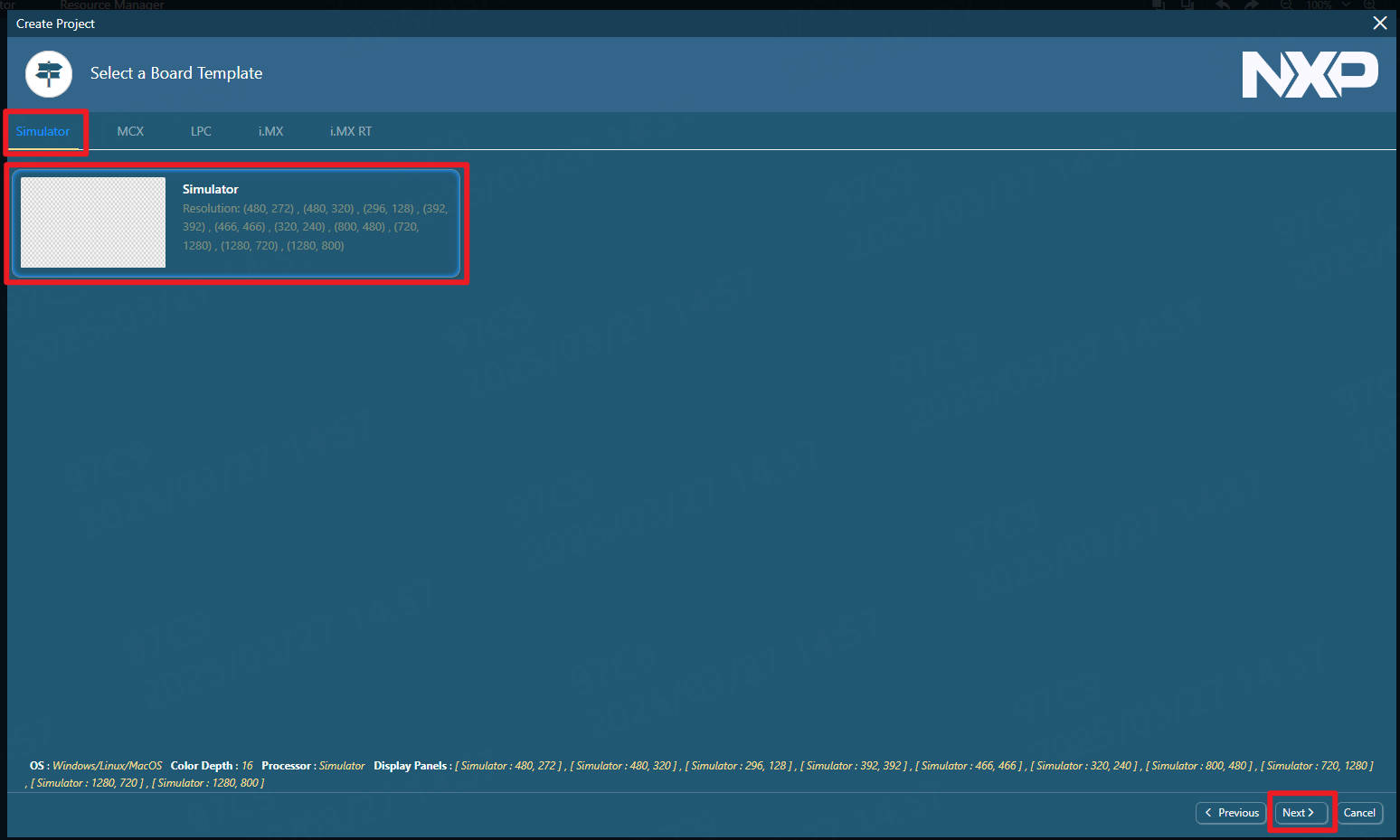Screen dimensions: 1400x840
Task: Close the Create Project dialog
Action: (x=1380, y=24)
